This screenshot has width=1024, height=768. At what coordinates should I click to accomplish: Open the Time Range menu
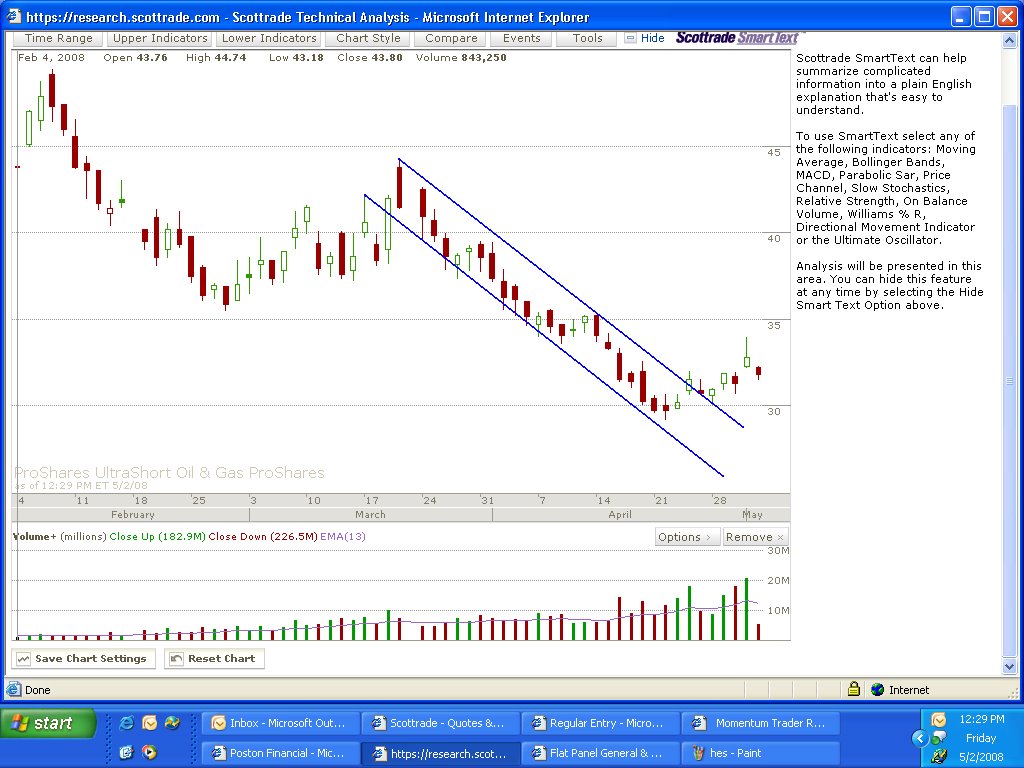click(x=59, y=38)
